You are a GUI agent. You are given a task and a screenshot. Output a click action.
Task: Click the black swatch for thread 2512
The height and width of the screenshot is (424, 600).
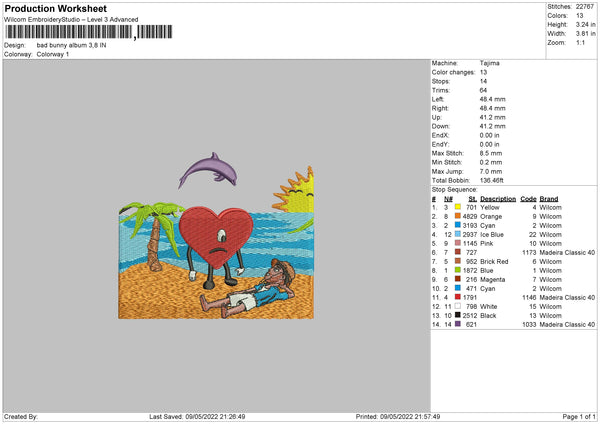(x=458, y=315)
